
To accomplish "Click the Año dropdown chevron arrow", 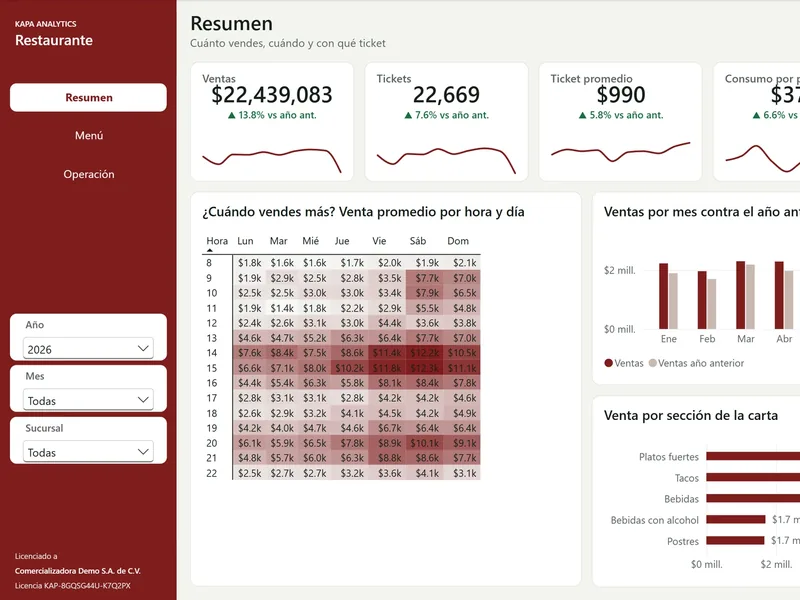I will 143,348.
